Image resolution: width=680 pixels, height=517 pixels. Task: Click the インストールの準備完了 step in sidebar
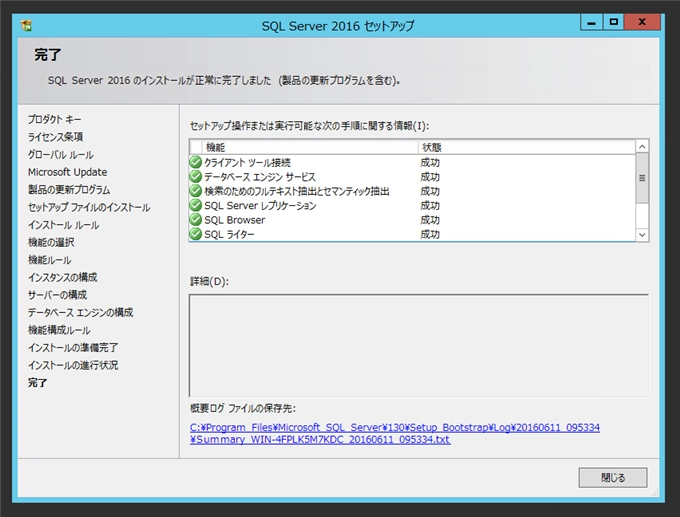point(73,348)
